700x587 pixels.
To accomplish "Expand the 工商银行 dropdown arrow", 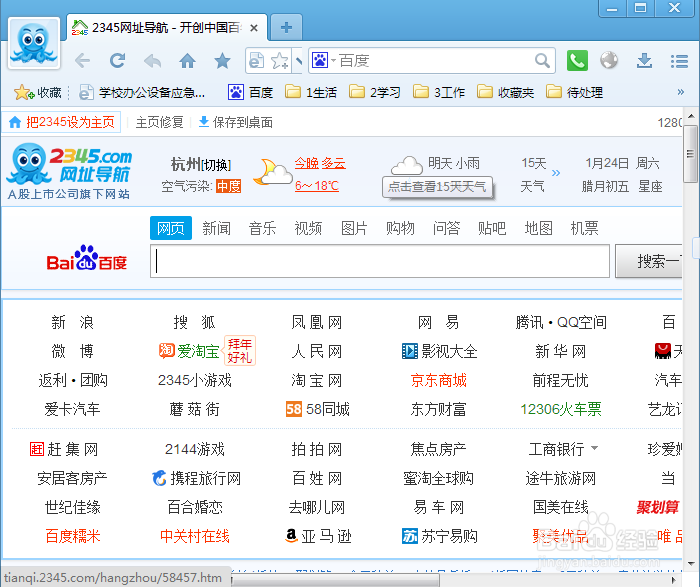I will pos(594,448).
